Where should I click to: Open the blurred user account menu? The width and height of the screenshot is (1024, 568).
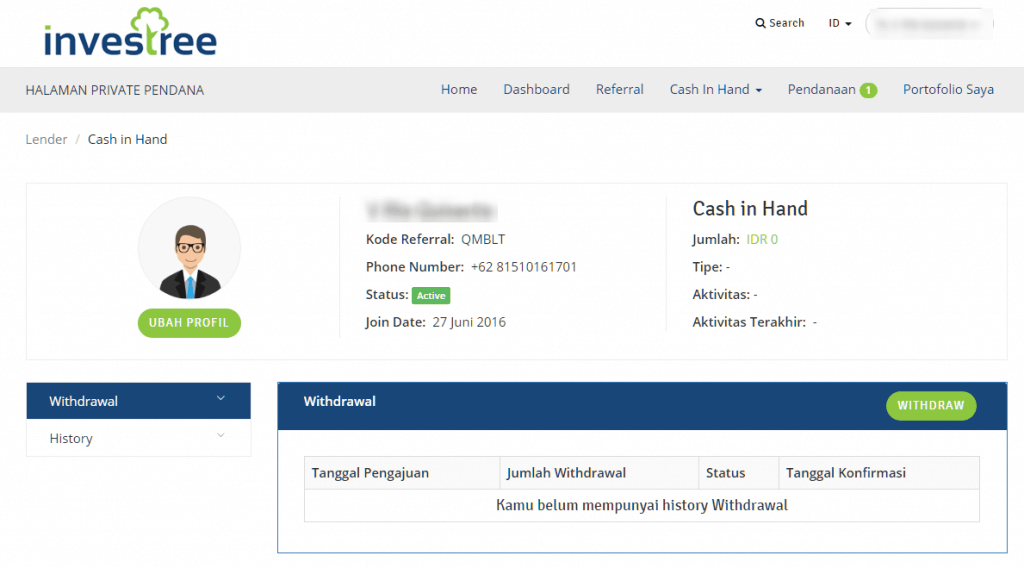click(x=929, y=24)
